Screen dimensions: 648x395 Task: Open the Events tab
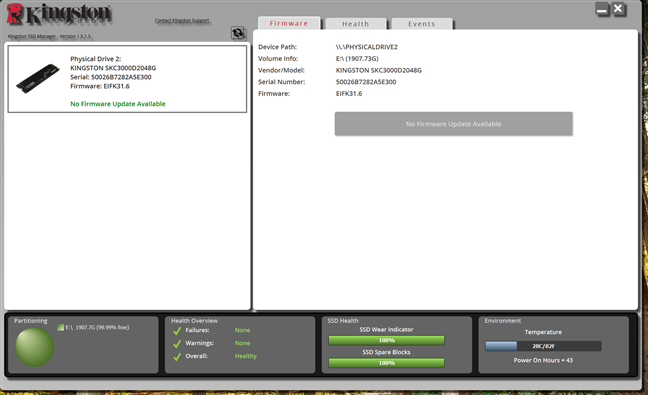click(x=422, y=24)
